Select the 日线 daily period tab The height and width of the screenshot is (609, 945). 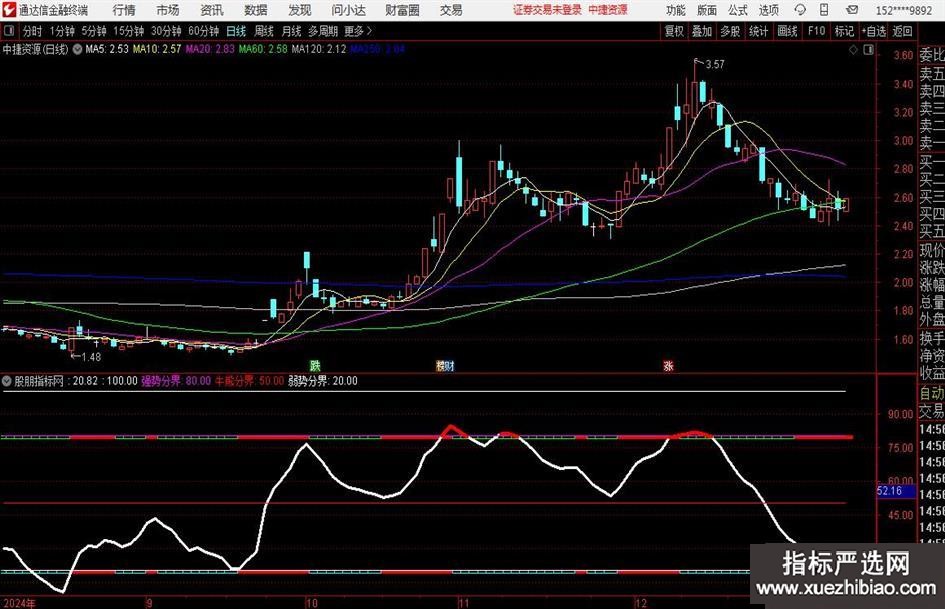click(236, 31)
